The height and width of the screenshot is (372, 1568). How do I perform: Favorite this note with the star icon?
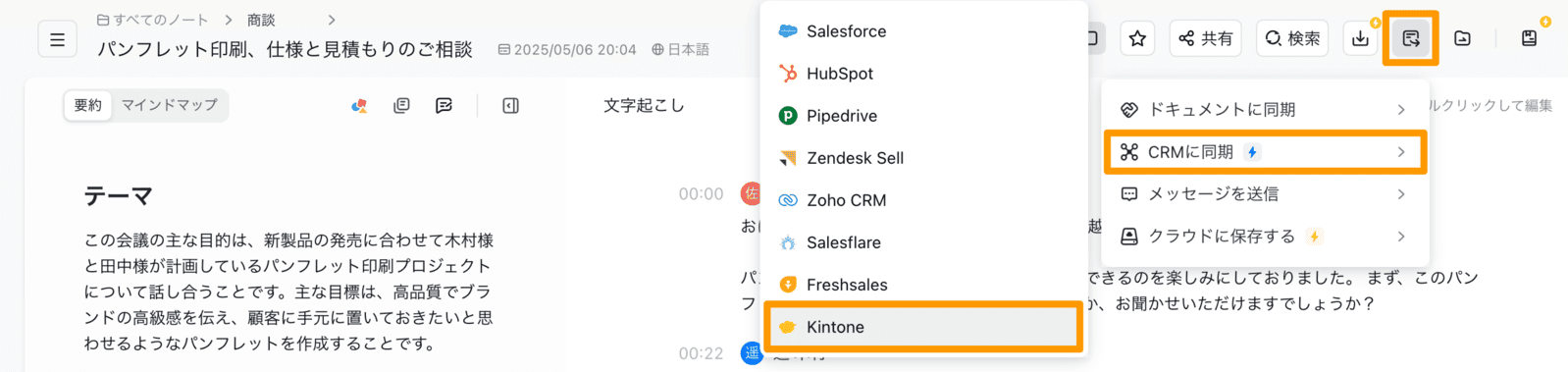(1137, 38)
